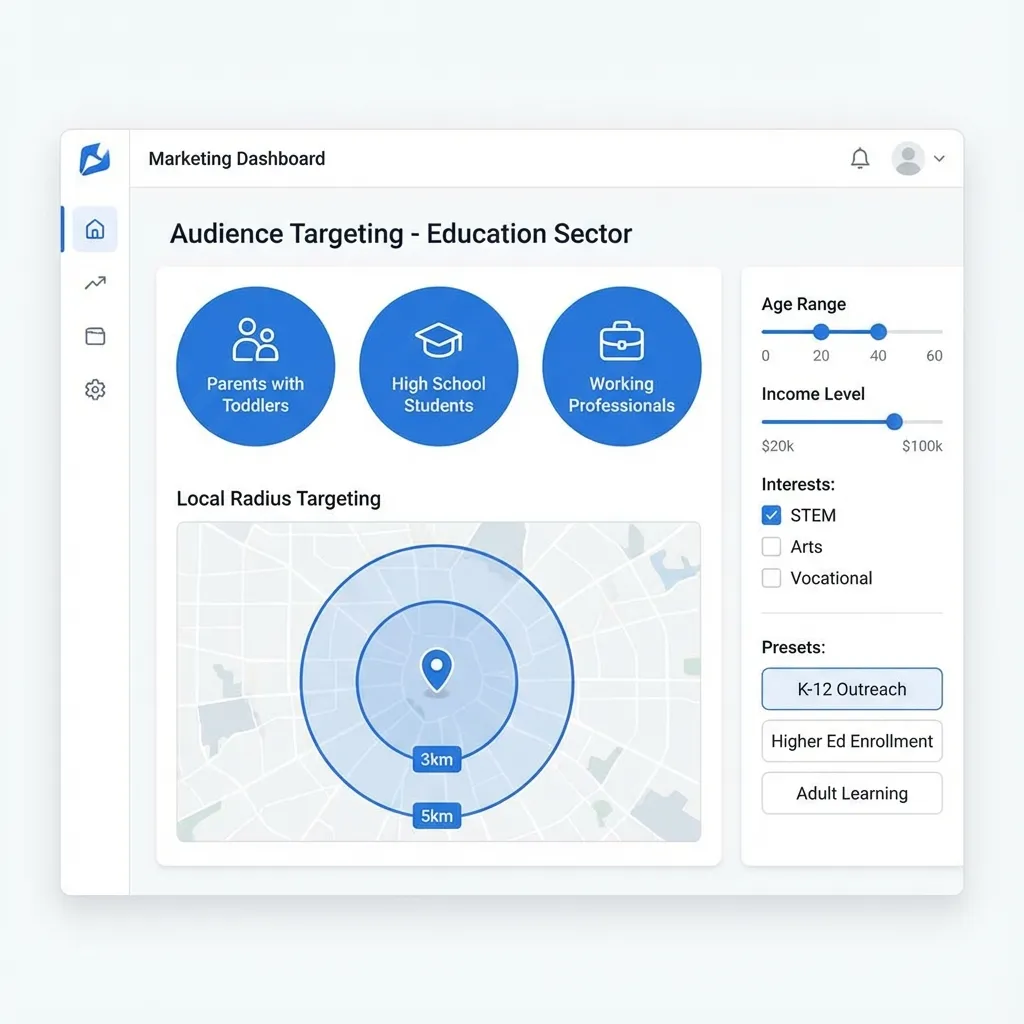Viewport: 1024px width, 1024px height.
Task: Click the $100k income label
Action: pyautogui.click(x=922, y=446)
